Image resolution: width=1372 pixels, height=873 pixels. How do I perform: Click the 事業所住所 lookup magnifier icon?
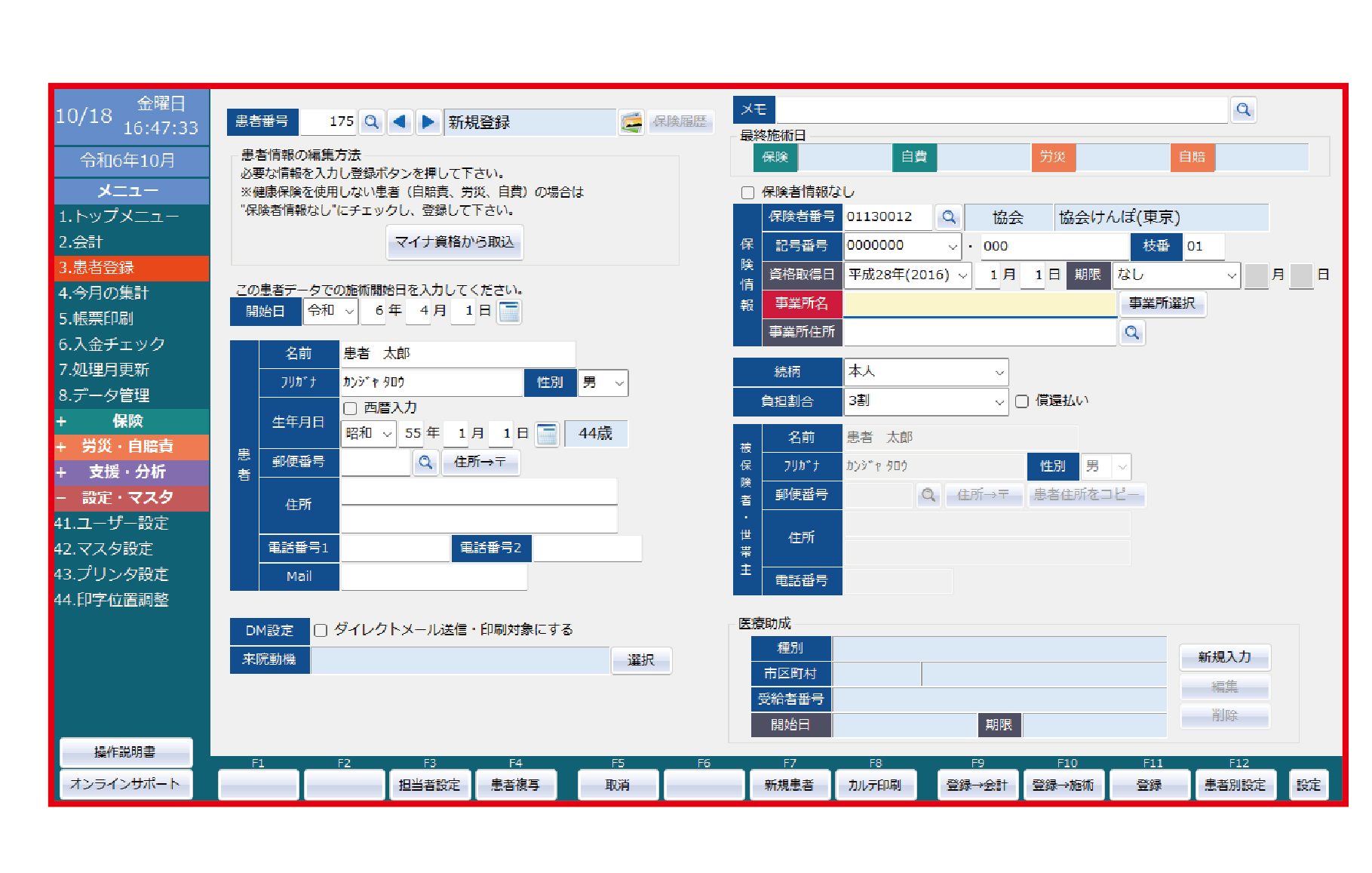(1131, 332)
